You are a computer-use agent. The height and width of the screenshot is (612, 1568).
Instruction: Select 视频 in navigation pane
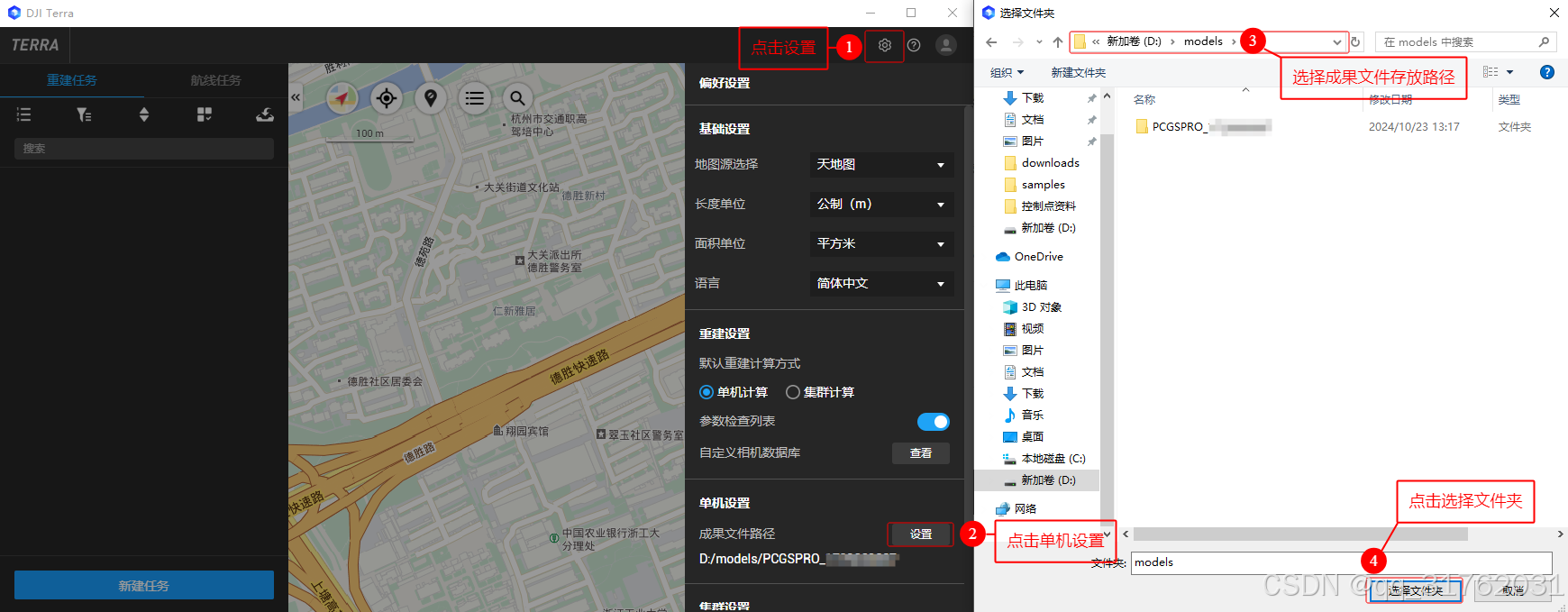[1032, 329]
